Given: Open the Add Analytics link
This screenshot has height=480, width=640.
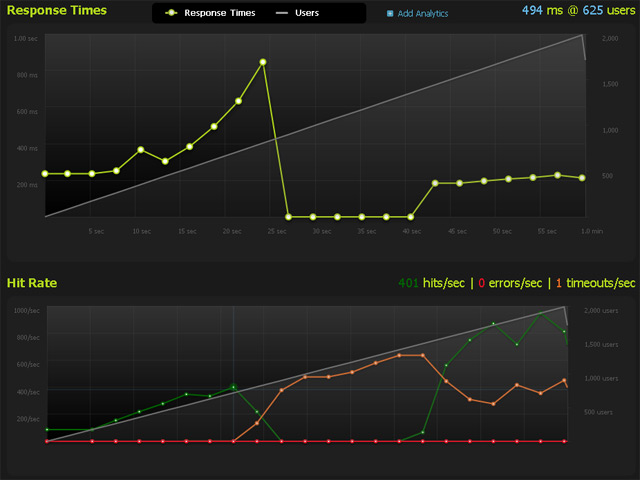Looking at the screenshot, I should [423, 14].
